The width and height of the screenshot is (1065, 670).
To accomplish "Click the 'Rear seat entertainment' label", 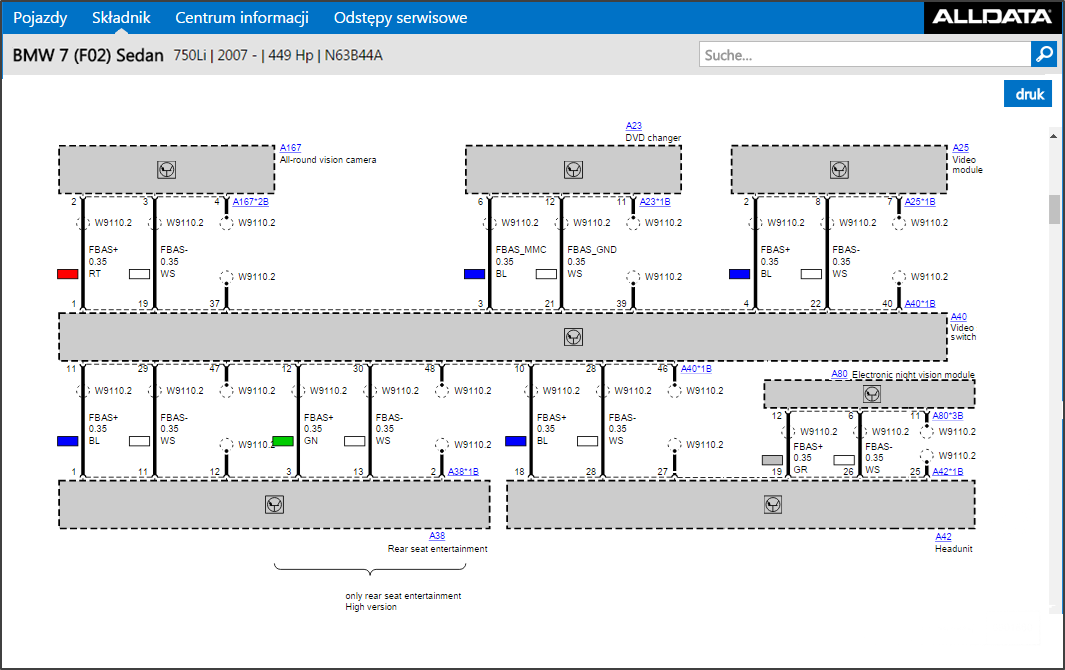I will (x=437, y=548).
